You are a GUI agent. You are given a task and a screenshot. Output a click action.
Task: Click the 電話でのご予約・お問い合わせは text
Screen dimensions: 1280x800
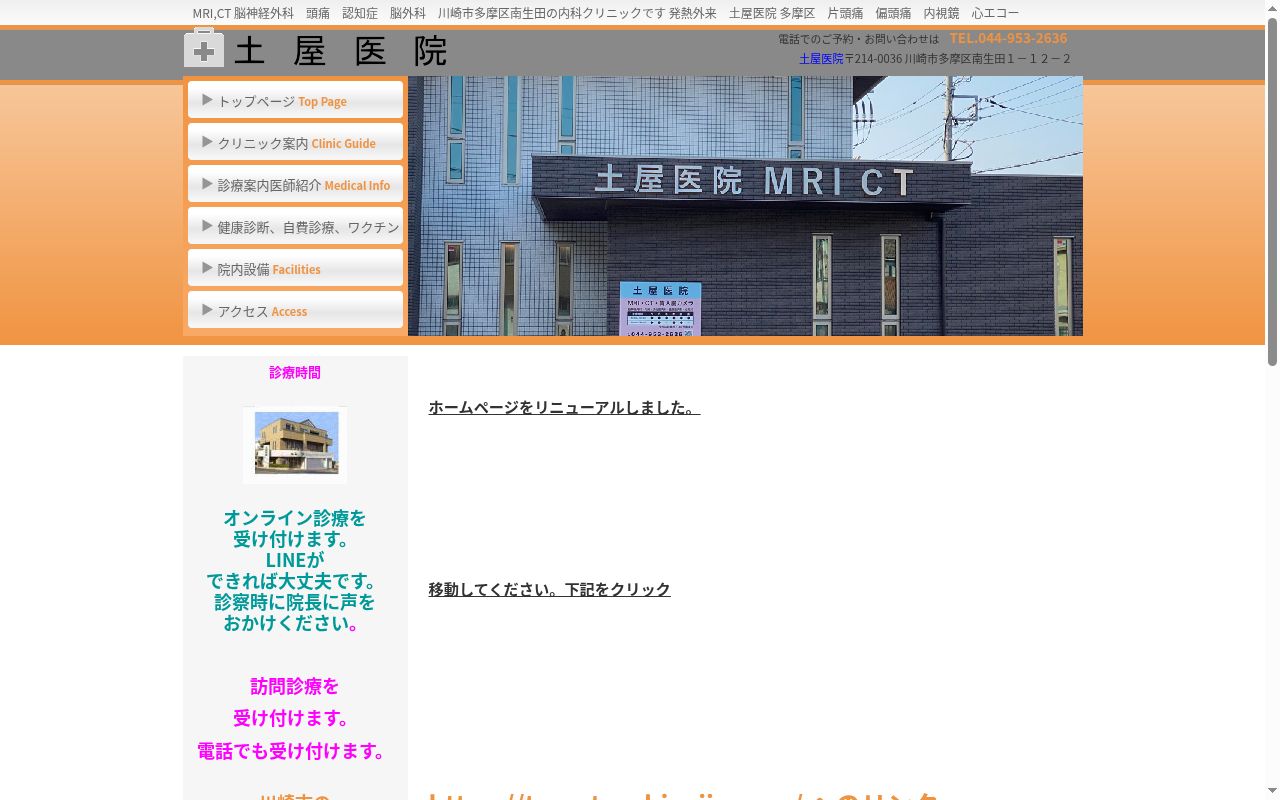click(x=858, y=39)
